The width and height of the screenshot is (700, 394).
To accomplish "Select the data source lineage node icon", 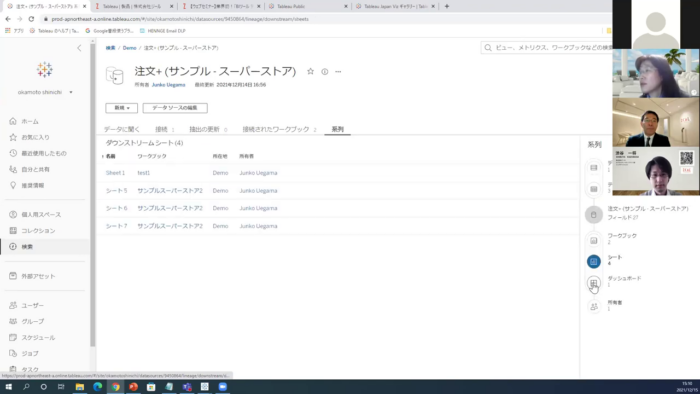I will [593, 215].
